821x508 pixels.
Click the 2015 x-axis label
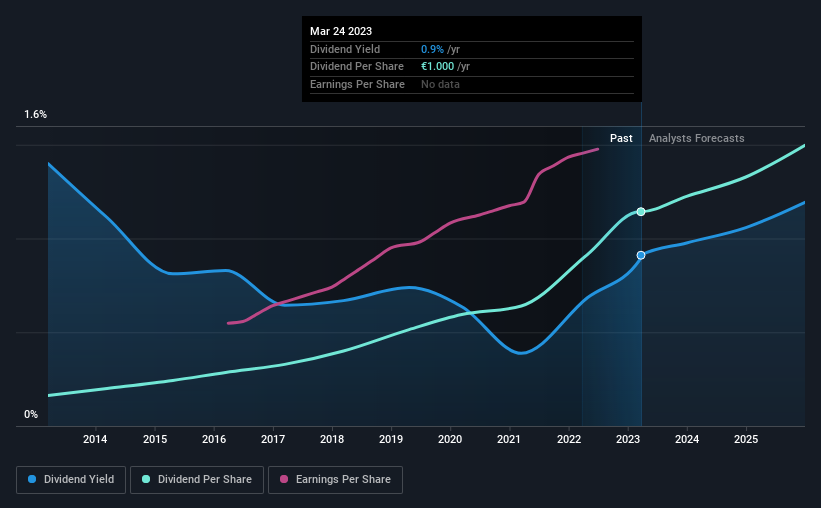[x=155, y=439]
